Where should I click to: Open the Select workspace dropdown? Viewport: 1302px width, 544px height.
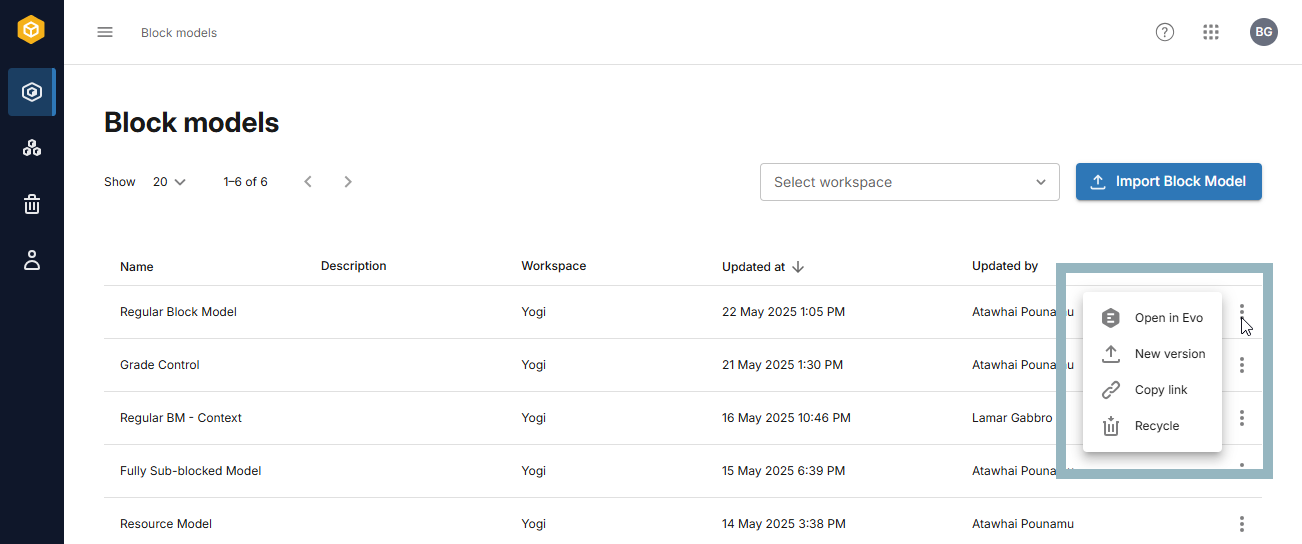tap(909, 182)
